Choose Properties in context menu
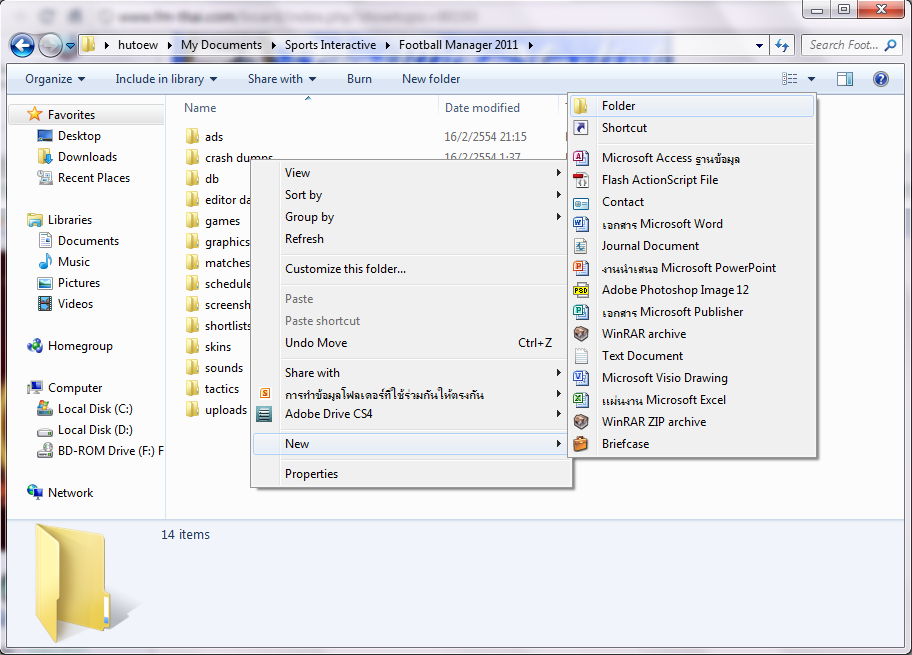The image size is (912, 655). [411, 474]
